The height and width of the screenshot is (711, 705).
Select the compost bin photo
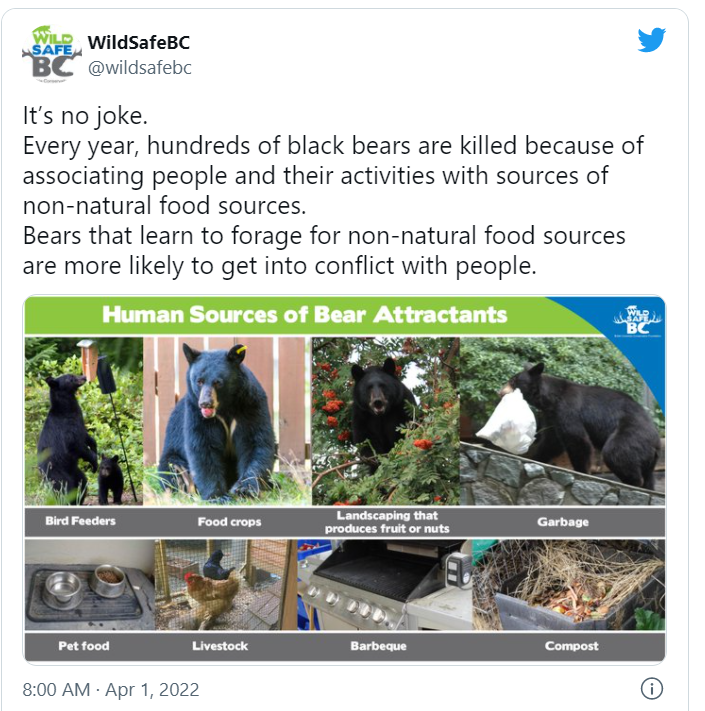pos(569,584)
